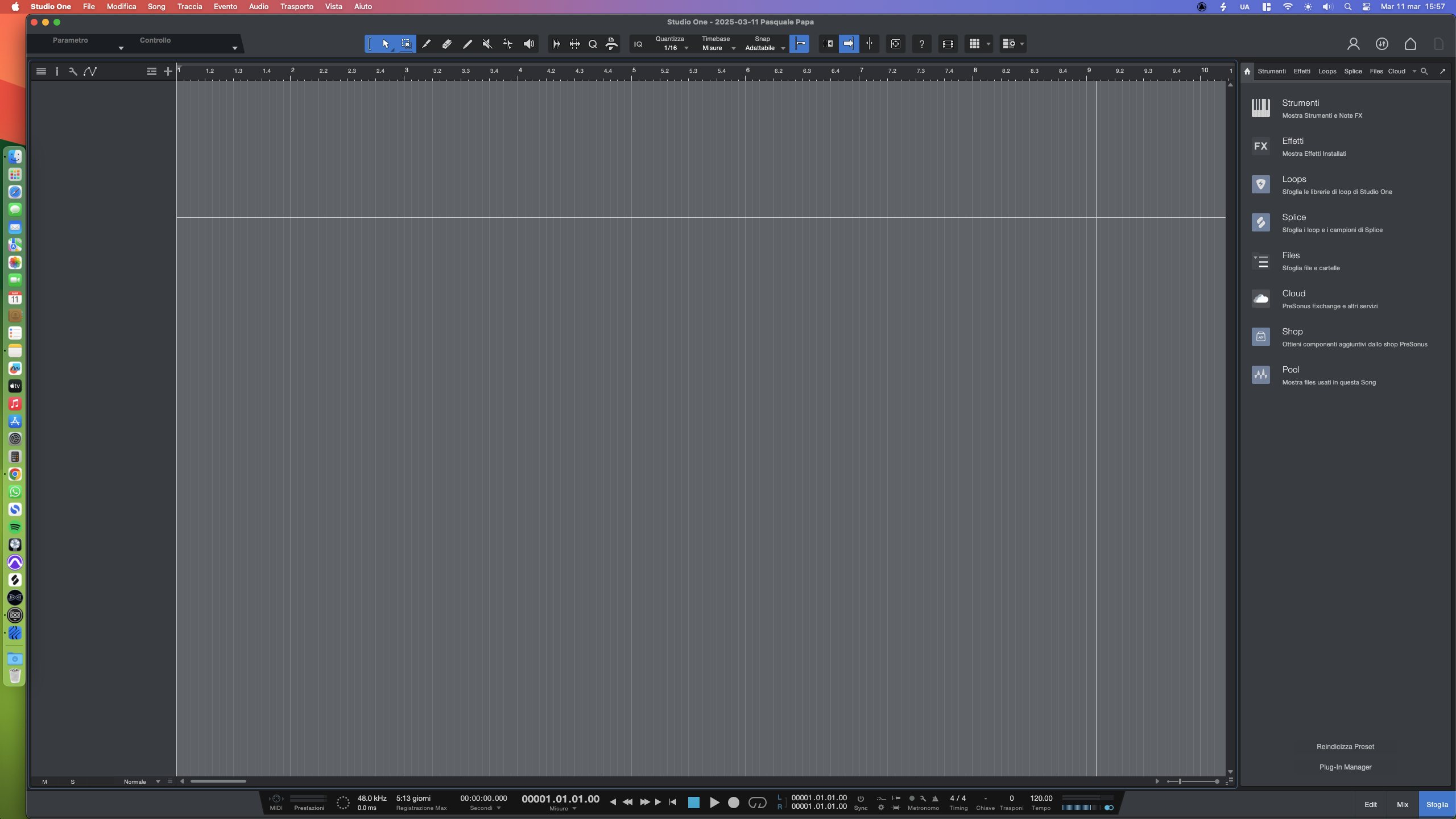
Task: Select the Split knife tool
Action: coord(426,44)
